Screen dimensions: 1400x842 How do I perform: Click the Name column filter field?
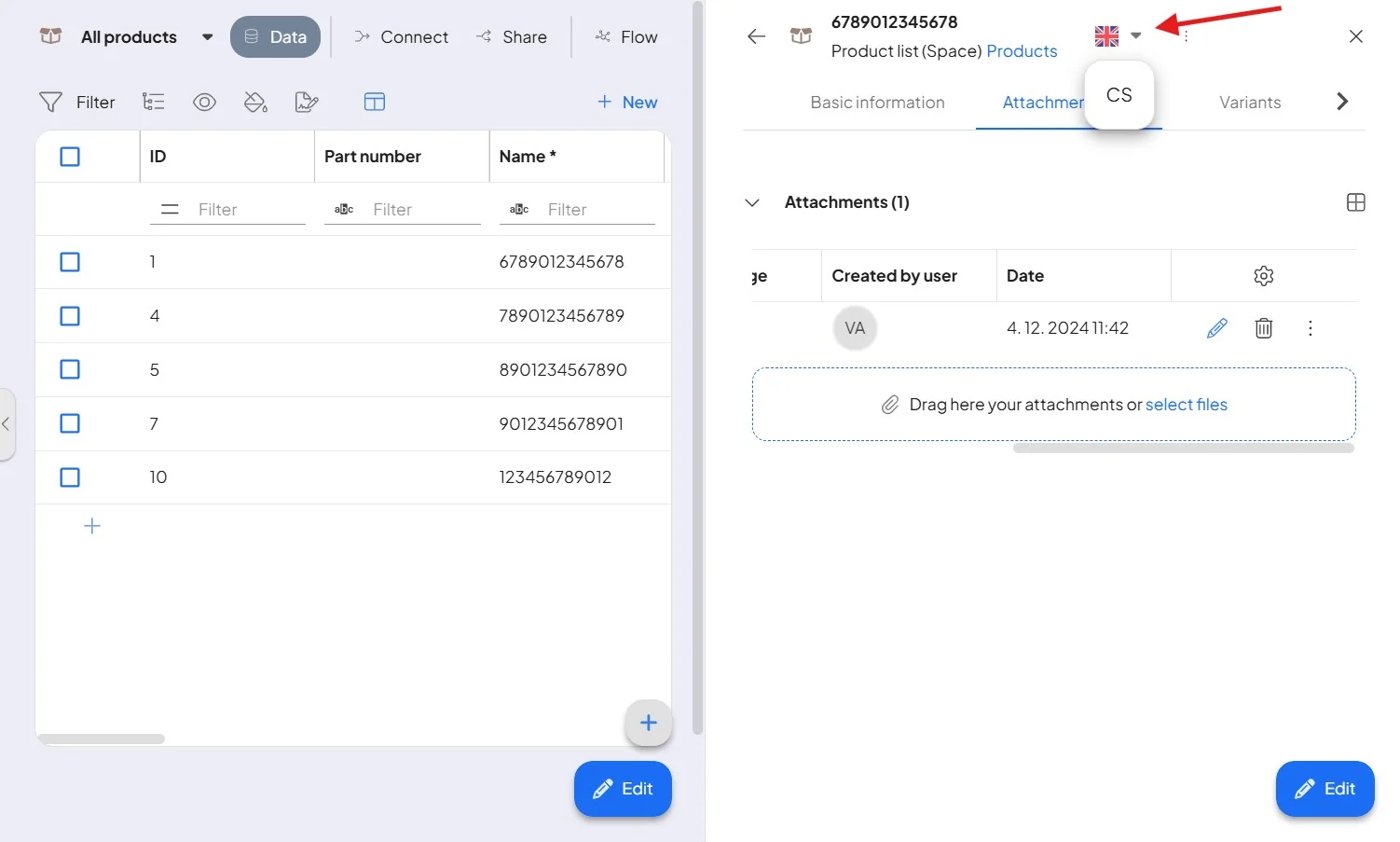pos(577,210)
